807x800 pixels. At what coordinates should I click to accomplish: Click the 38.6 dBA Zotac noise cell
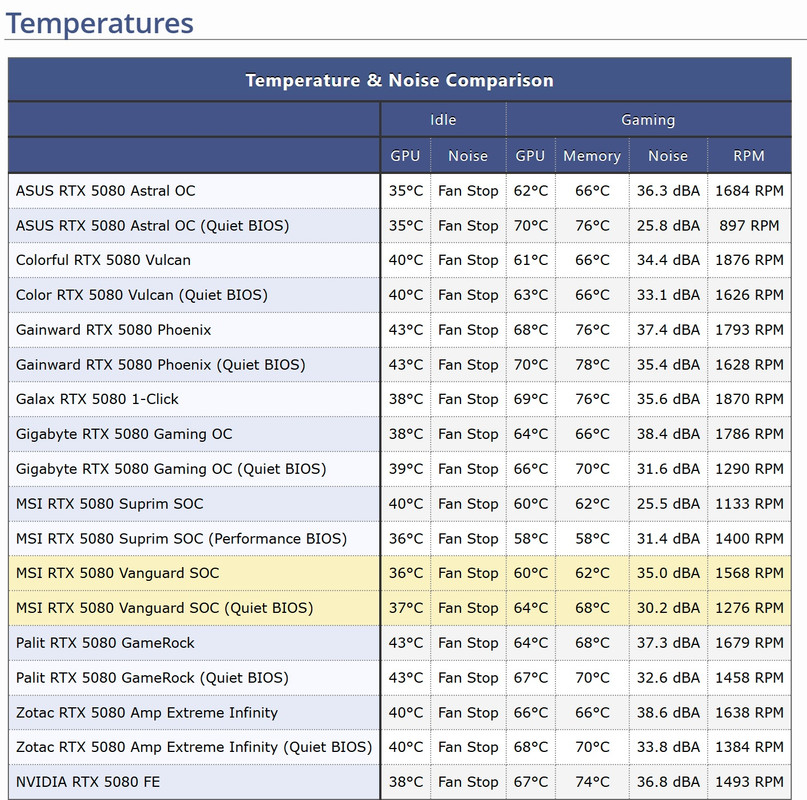click(668, 712)
